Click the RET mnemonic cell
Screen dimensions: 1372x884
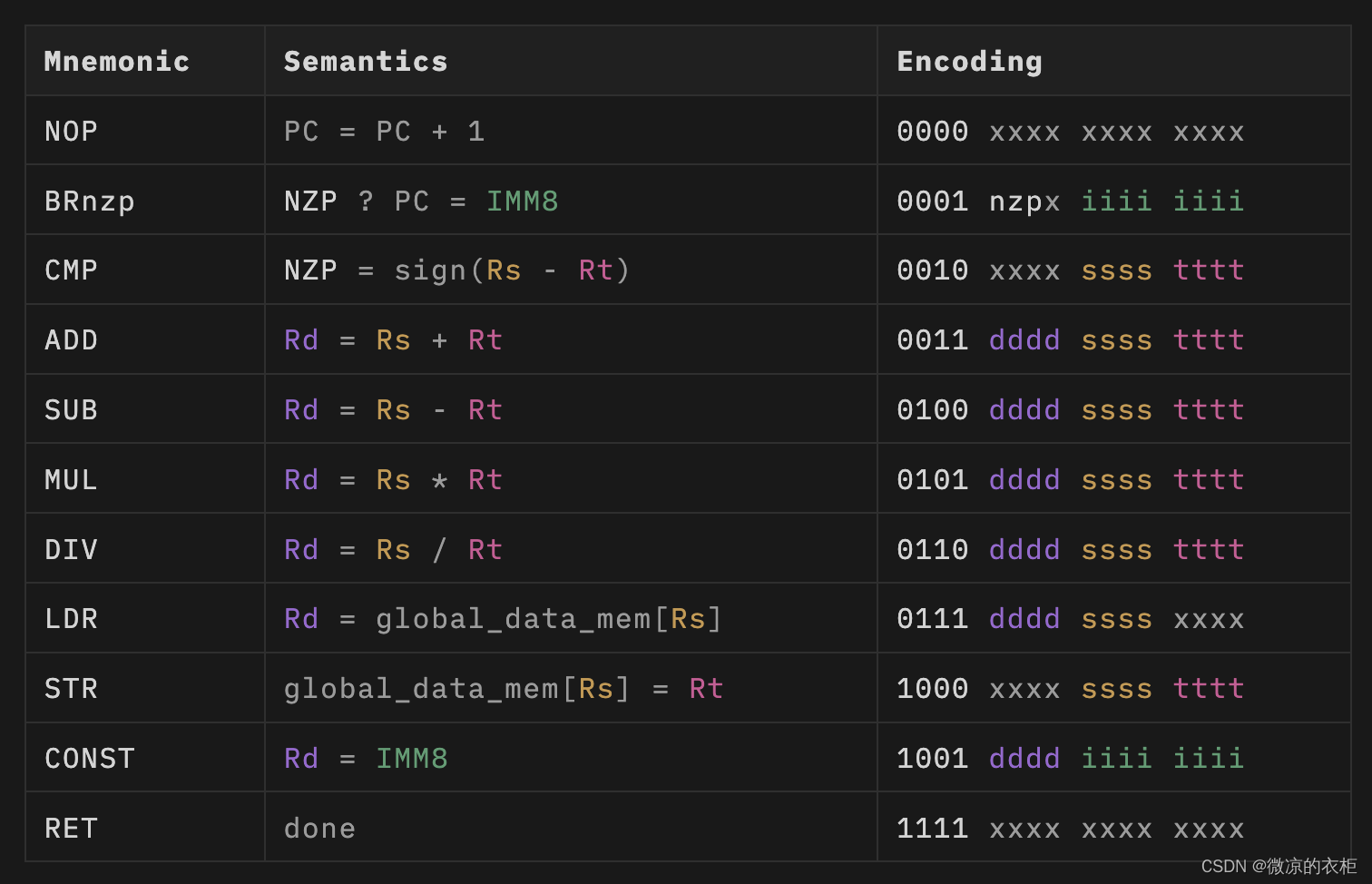(72, 829)
